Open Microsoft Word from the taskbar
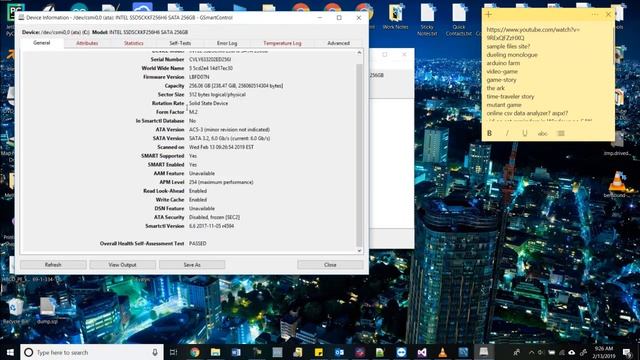This screenshot has height=360, width=640. pos(236,352)
